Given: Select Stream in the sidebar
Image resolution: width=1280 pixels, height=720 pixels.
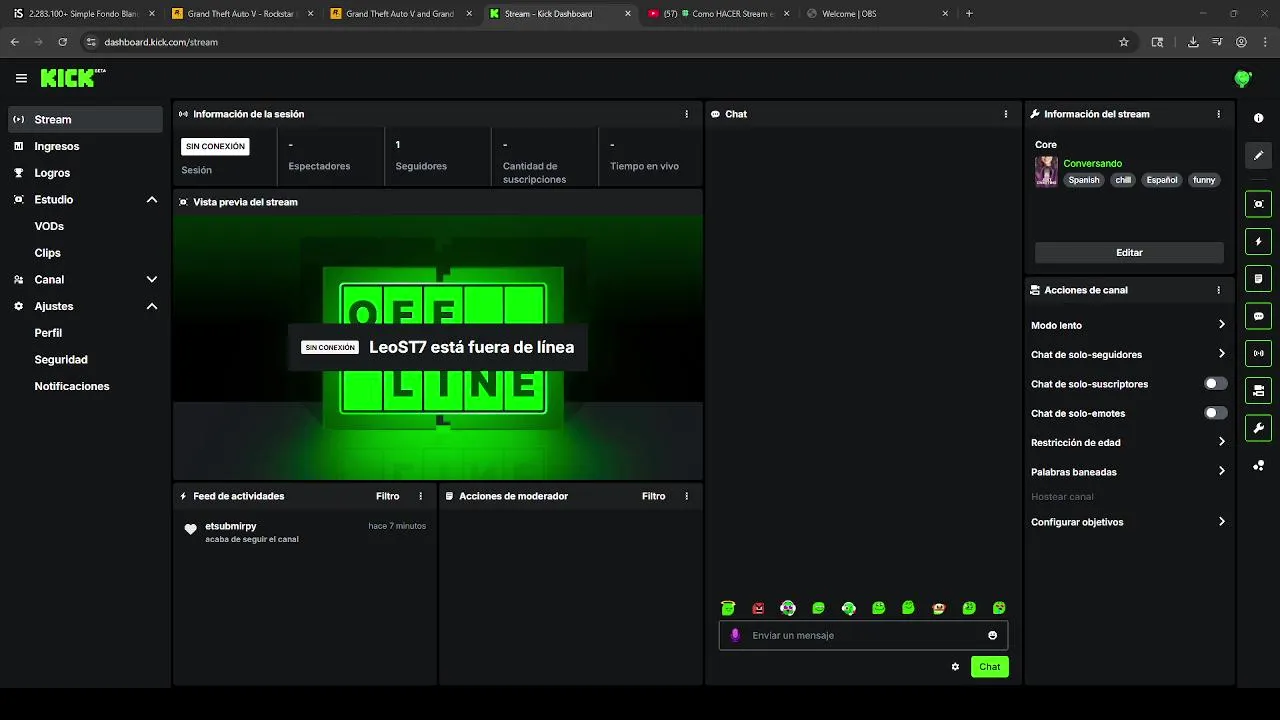Looking at the screenshot, I should (x=85, y=119).
